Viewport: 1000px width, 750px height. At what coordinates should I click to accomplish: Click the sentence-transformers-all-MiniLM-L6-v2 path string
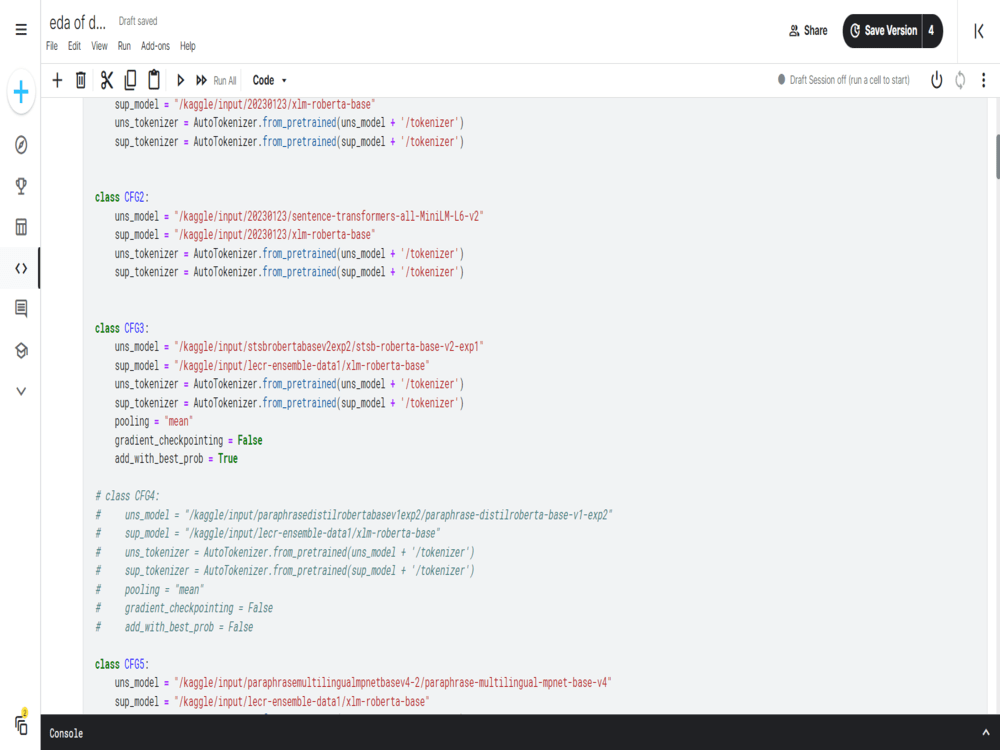click(x=329, y=216)
